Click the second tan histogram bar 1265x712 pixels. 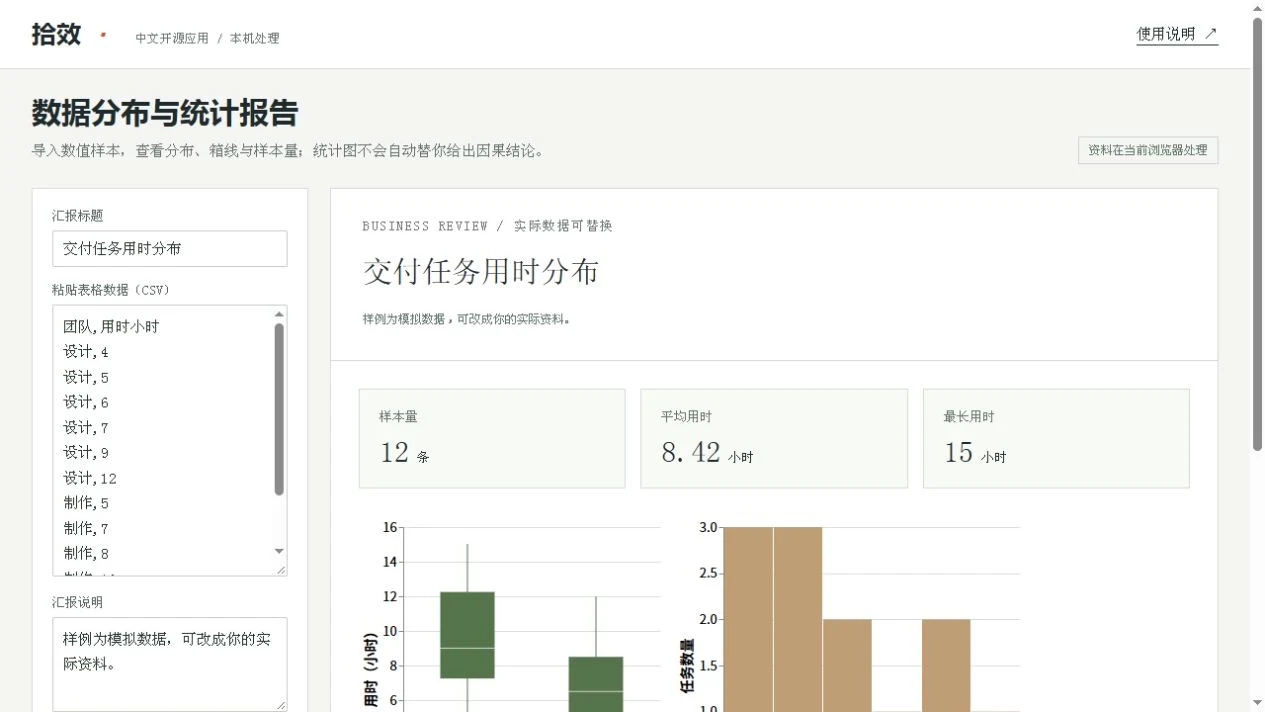tap(798, 619)
